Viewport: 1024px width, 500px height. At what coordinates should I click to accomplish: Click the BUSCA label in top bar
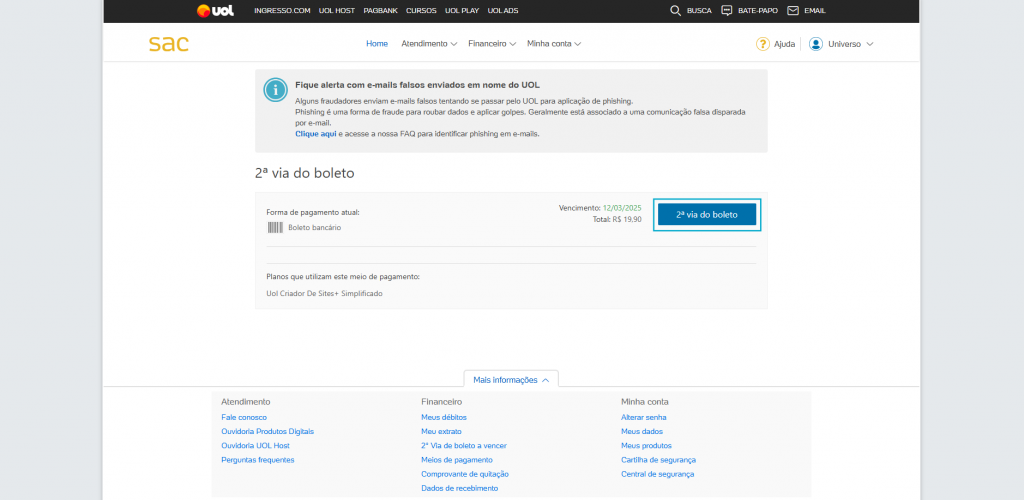click(699, 11)
